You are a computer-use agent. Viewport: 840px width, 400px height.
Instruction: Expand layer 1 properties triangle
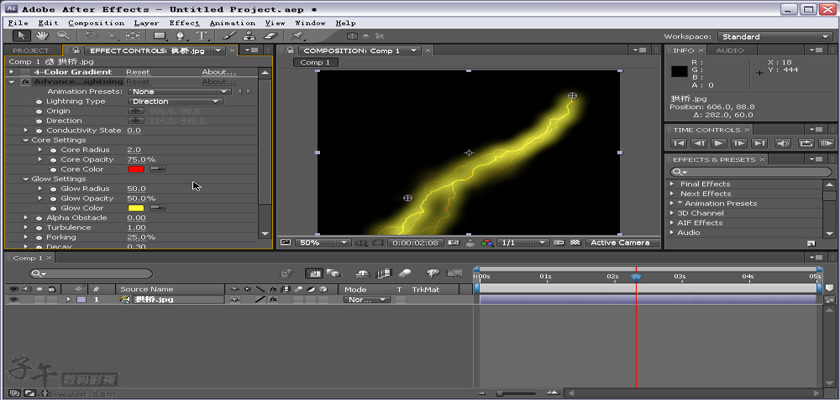click(x=68, y=300)
